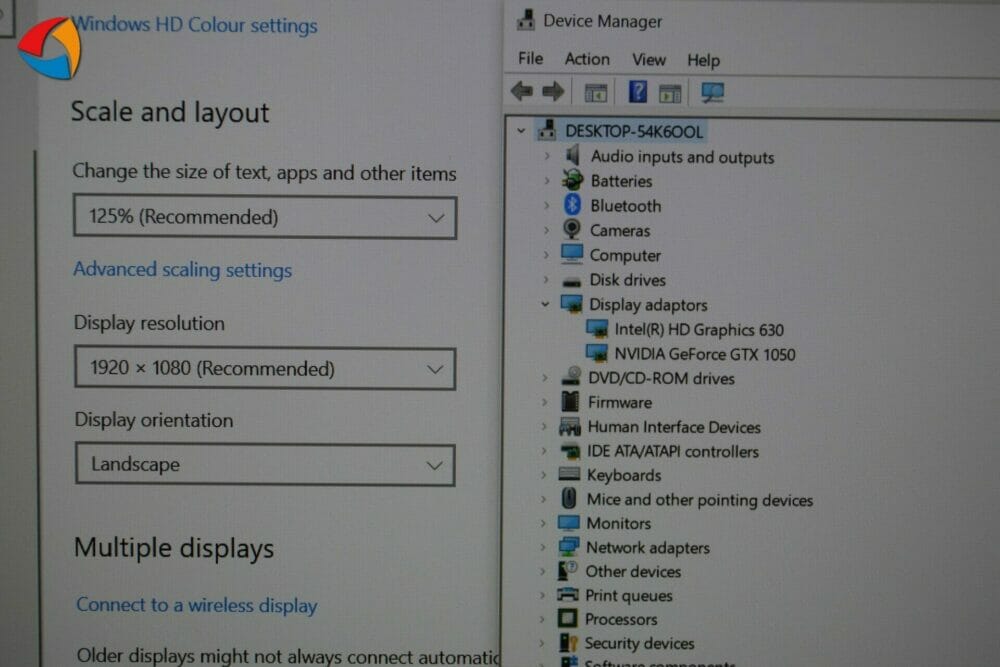Open the Help menu in Device Manager
Viewport: 1000px width, 667px height.
[x=703, y=61]
